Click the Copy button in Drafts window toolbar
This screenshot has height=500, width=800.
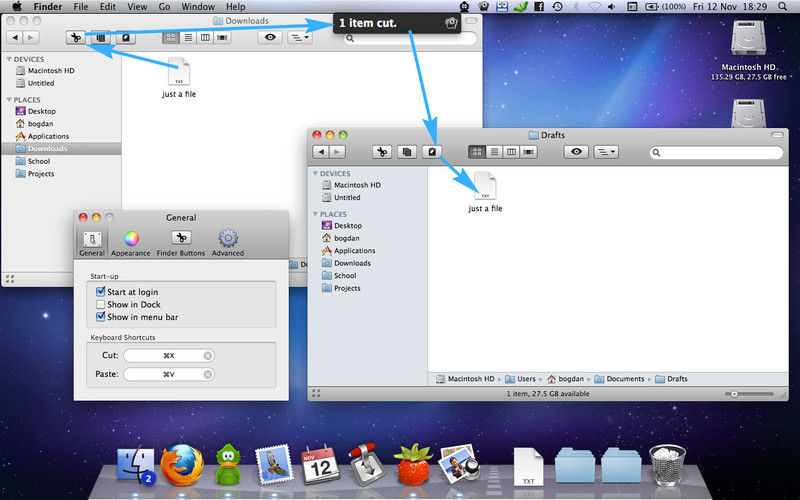(407, 152)
